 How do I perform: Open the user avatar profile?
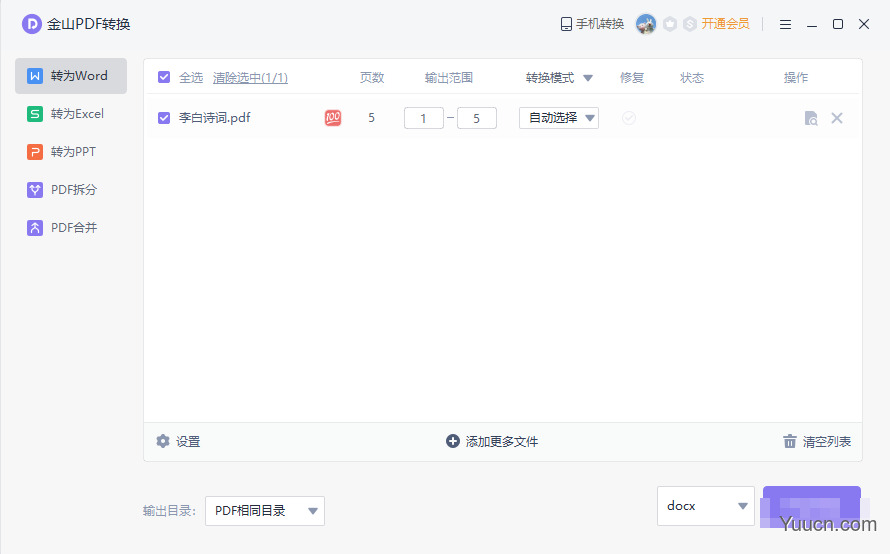click(645, 24)
